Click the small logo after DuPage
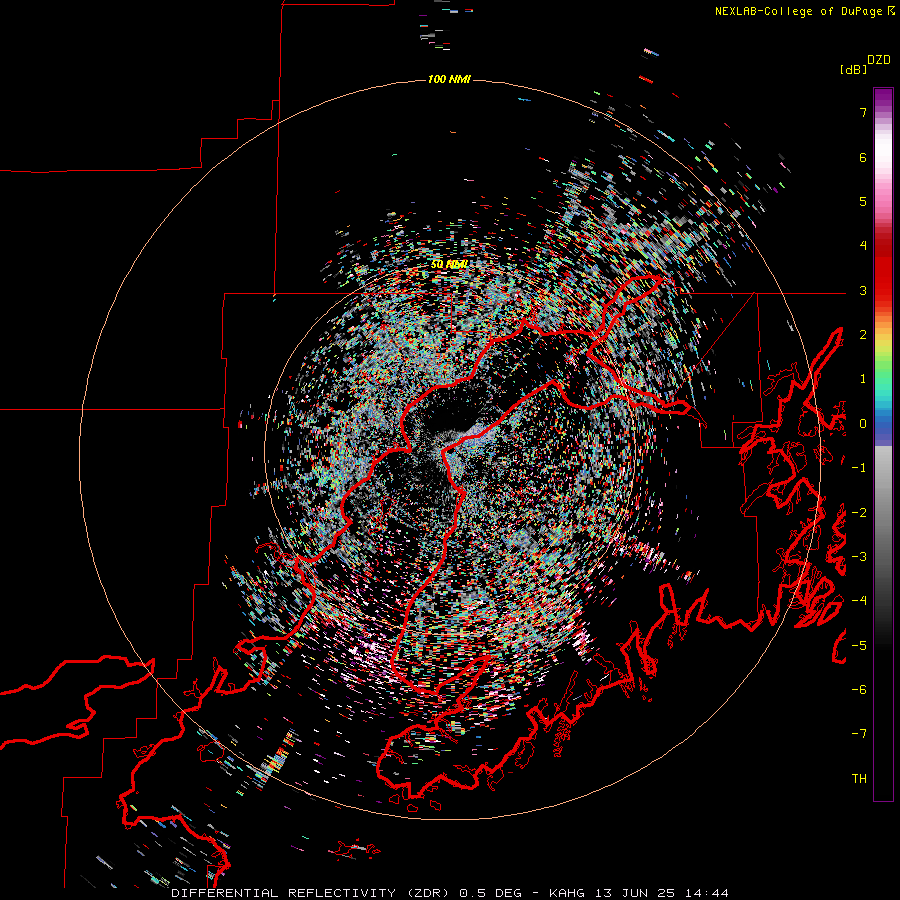The image size is (900, 900). click(890, 10)
